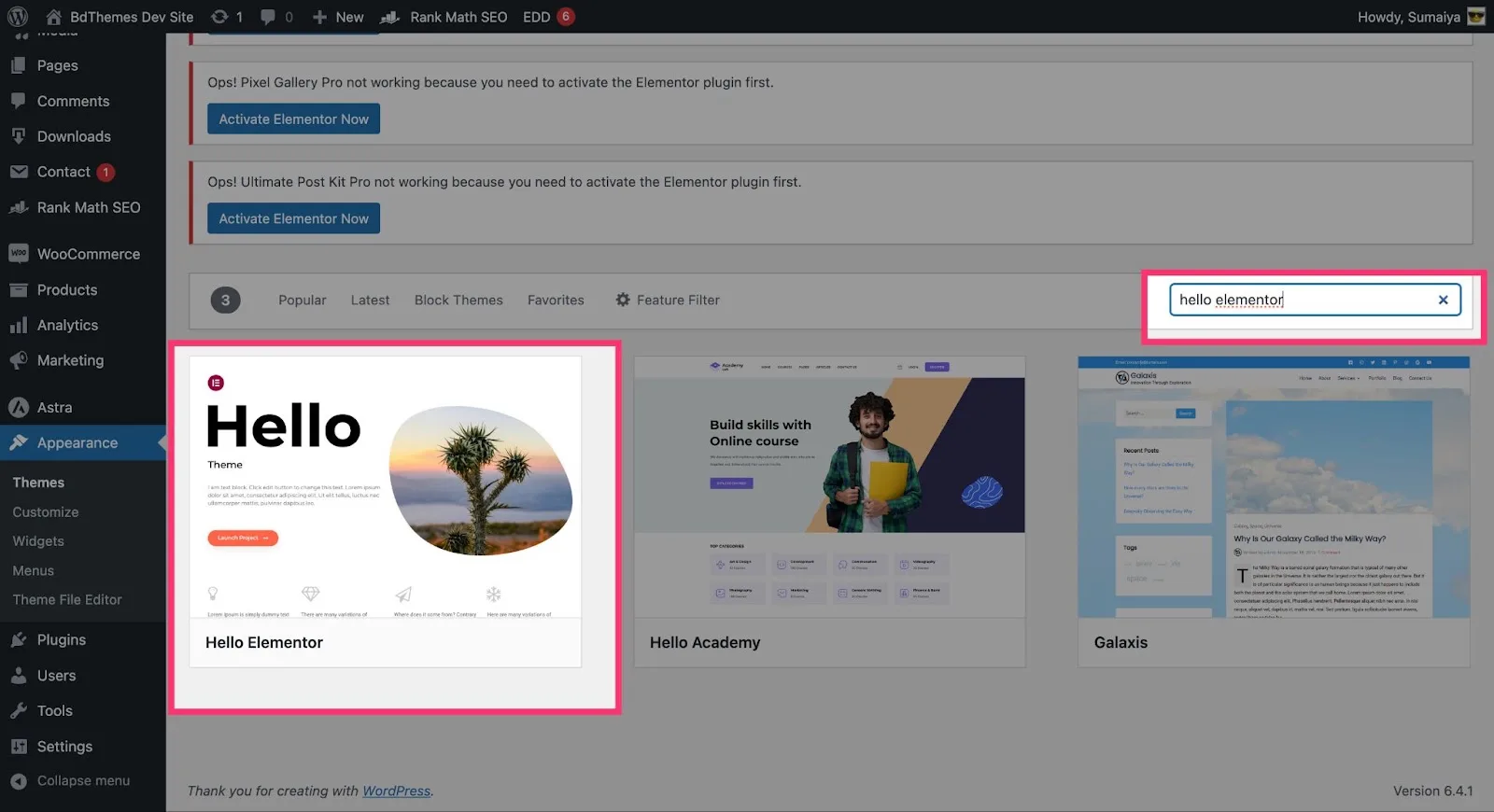Click the Users person icon
Screen dimensions: 1494x812
[x=19, y=675]
